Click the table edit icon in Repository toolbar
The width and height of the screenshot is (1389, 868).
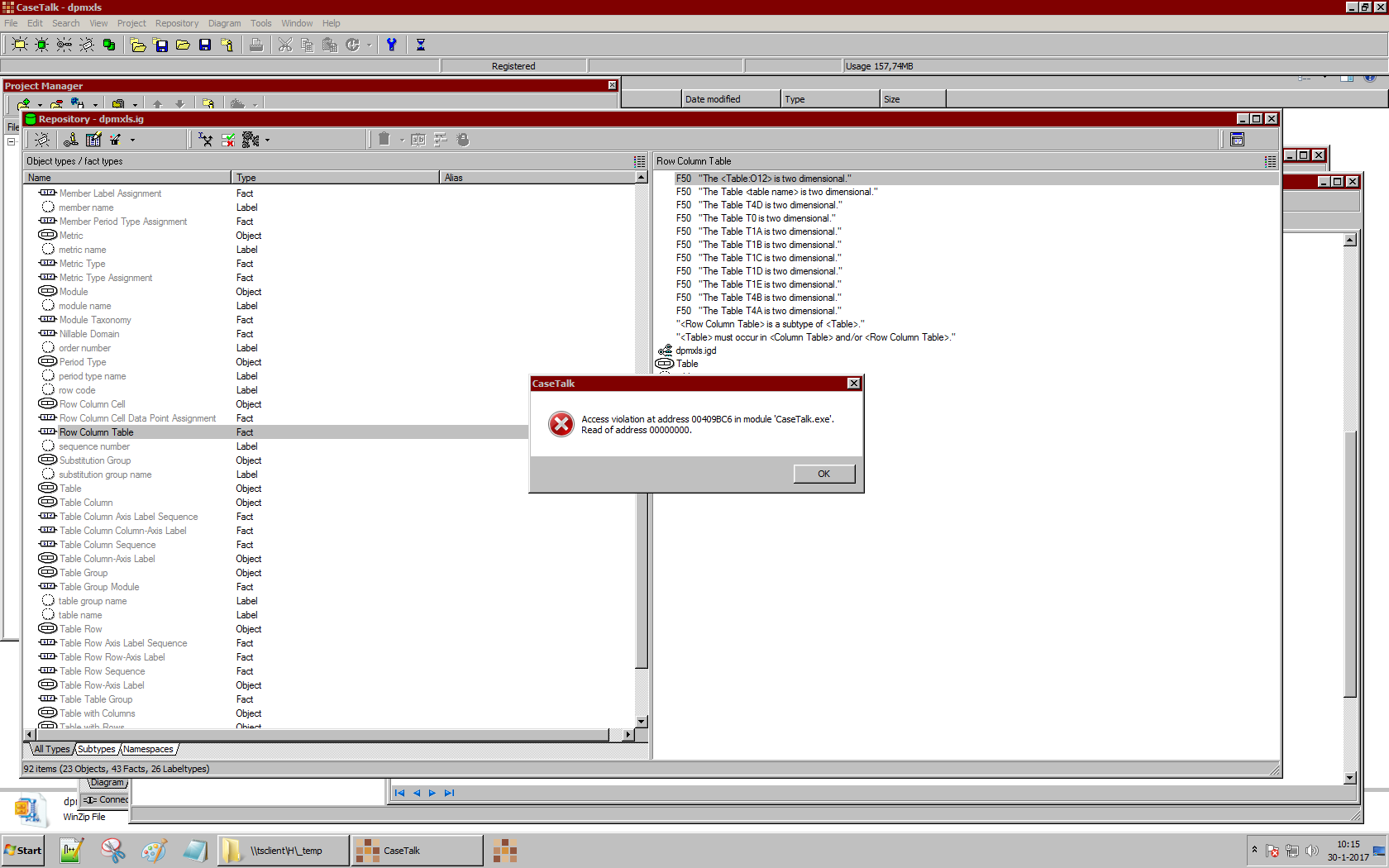point(93,140)
